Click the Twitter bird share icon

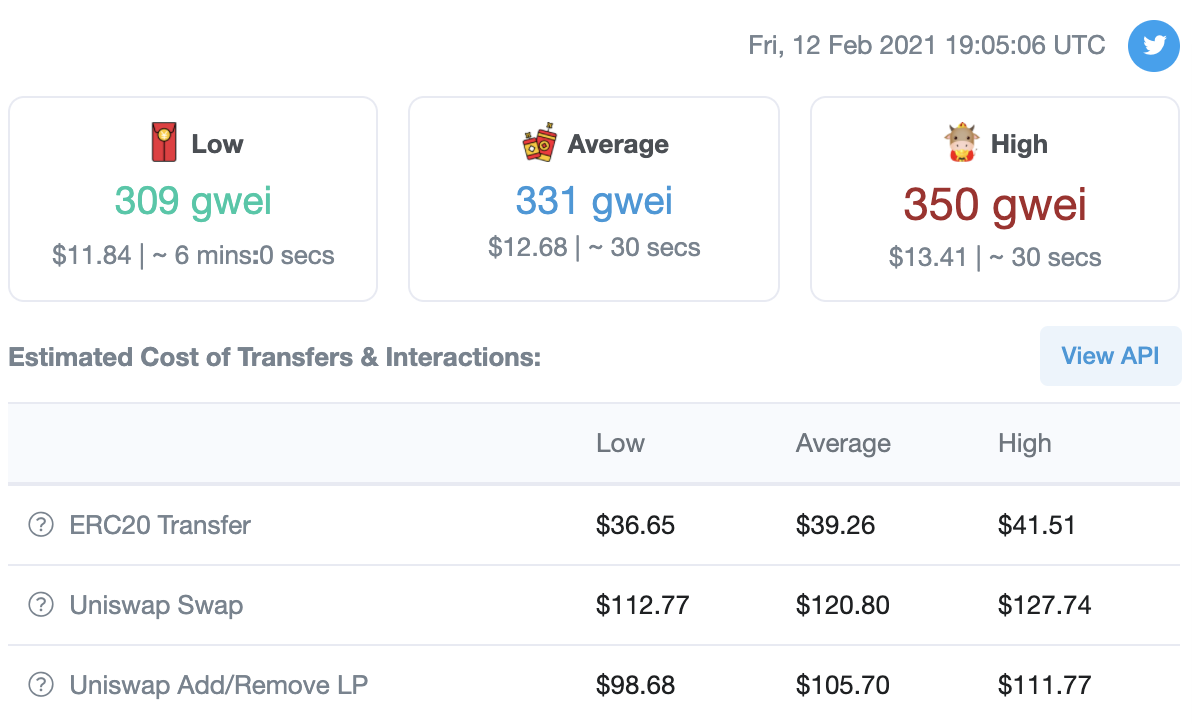[1153, 46]
